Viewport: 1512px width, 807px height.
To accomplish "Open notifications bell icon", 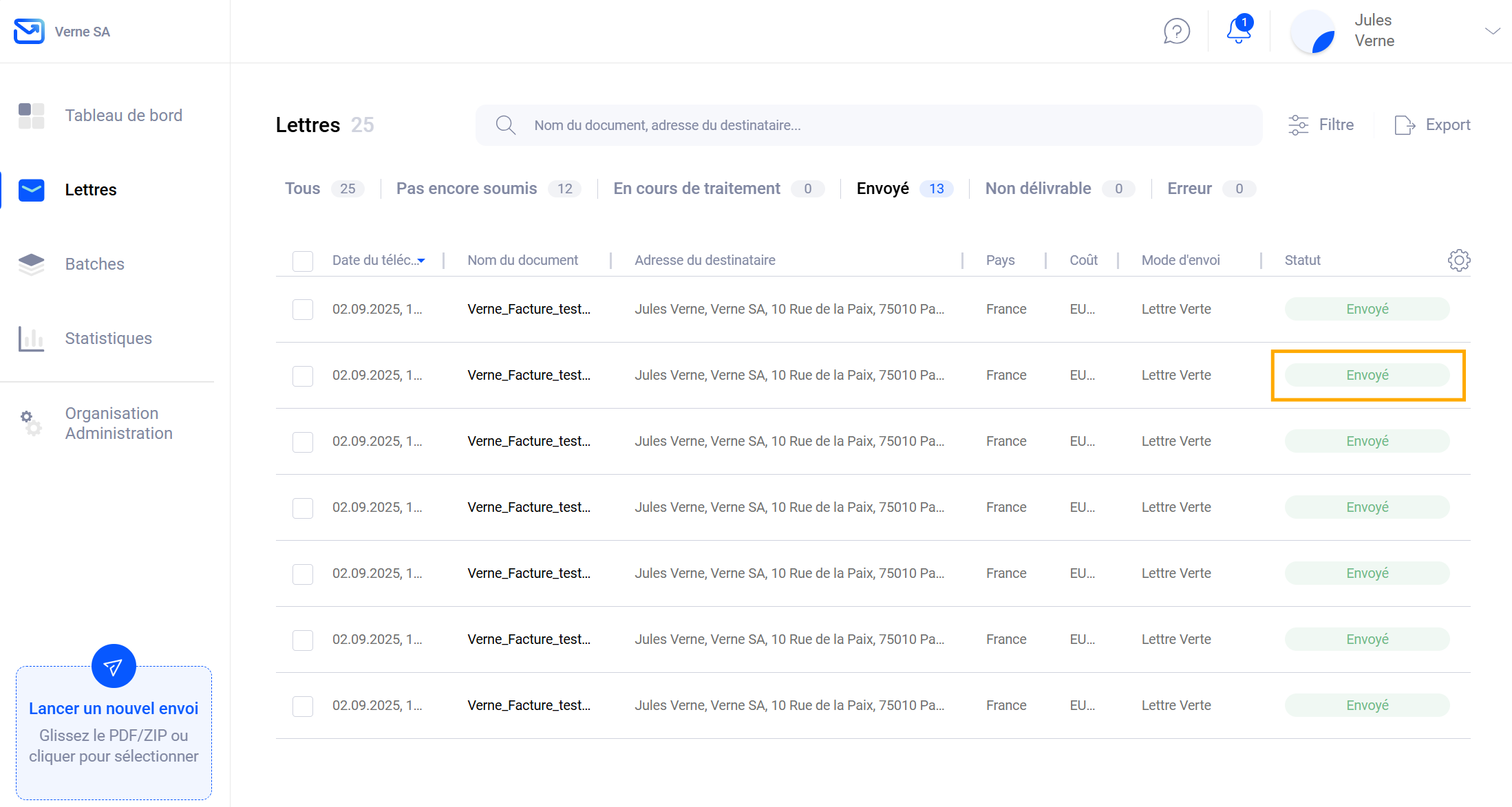I will point(1239,30).
